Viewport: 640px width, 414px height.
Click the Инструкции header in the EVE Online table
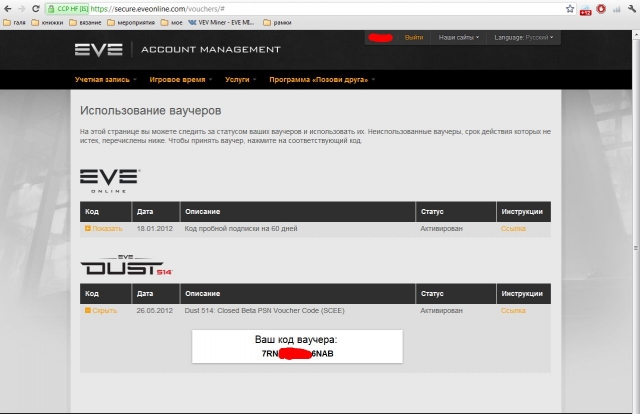click(522, 211)
